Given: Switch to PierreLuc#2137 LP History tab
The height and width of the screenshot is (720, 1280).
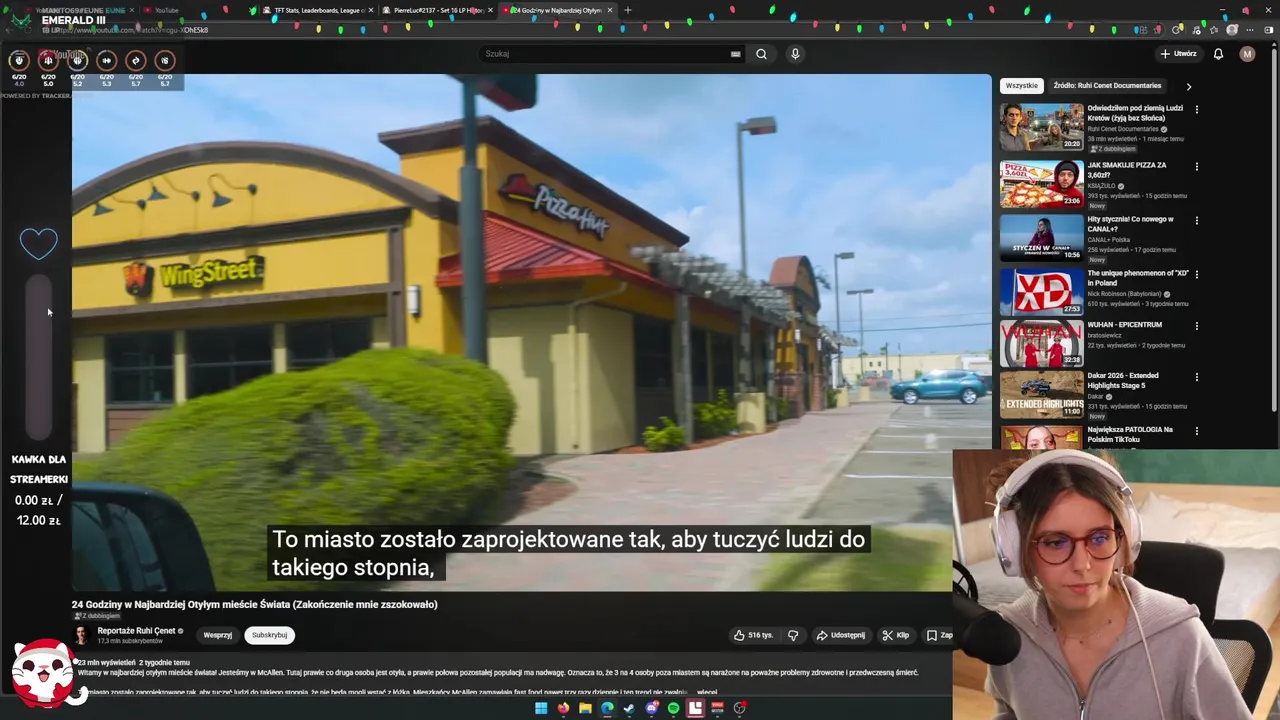Looking at the screenshot, I should pyautogui.click(x=438, y=10).
